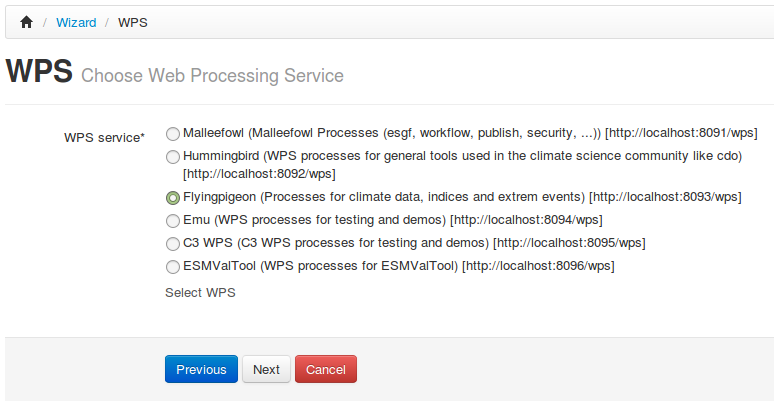Click the Malleefowl Processes option label

pos(470,133)
